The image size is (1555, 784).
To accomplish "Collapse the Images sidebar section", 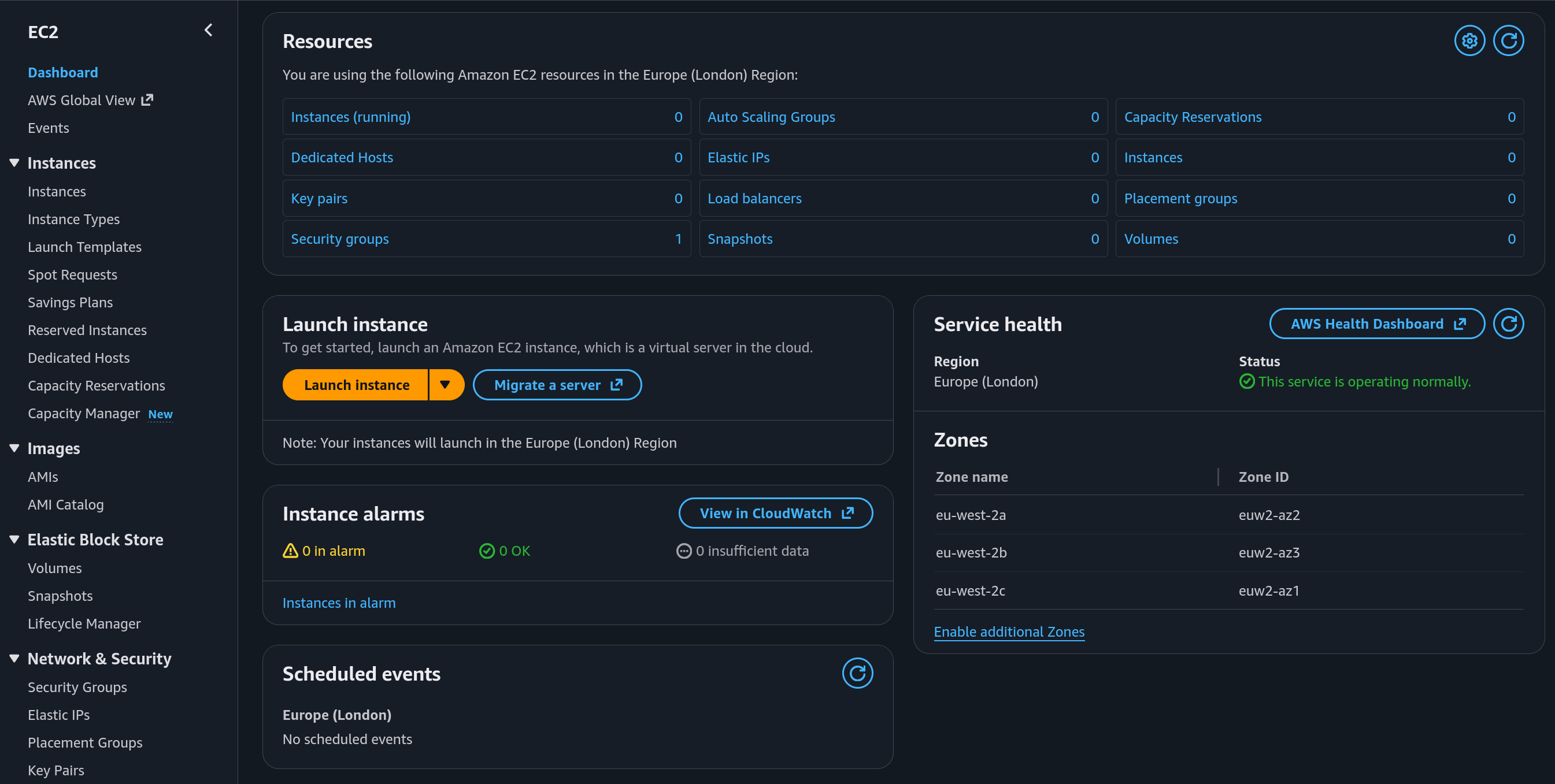I will point(14,448).
